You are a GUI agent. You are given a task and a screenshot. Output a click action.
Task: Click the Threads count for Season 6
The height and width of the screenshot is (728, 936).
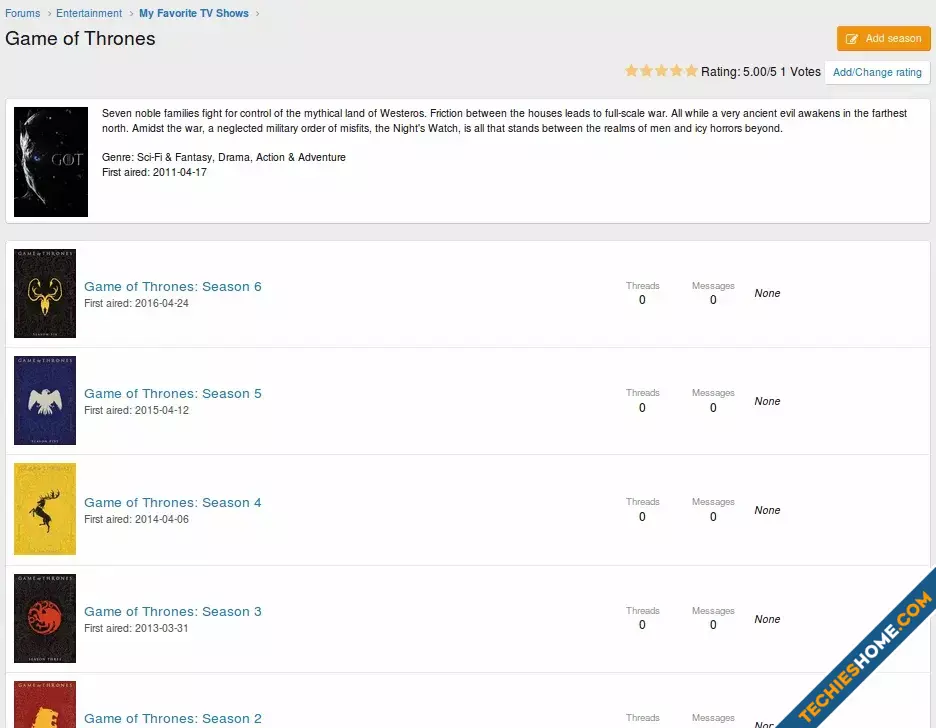coord(642,300)
